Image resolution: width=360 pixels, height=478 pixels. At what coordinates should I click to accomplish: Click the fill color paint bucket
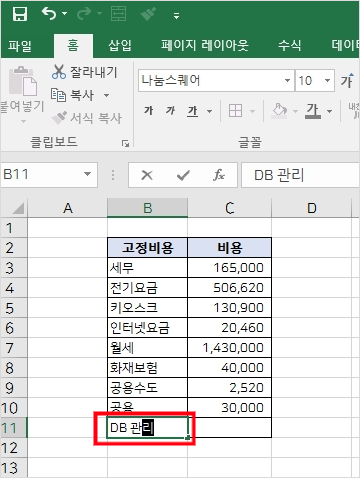(x=280, y=111)
